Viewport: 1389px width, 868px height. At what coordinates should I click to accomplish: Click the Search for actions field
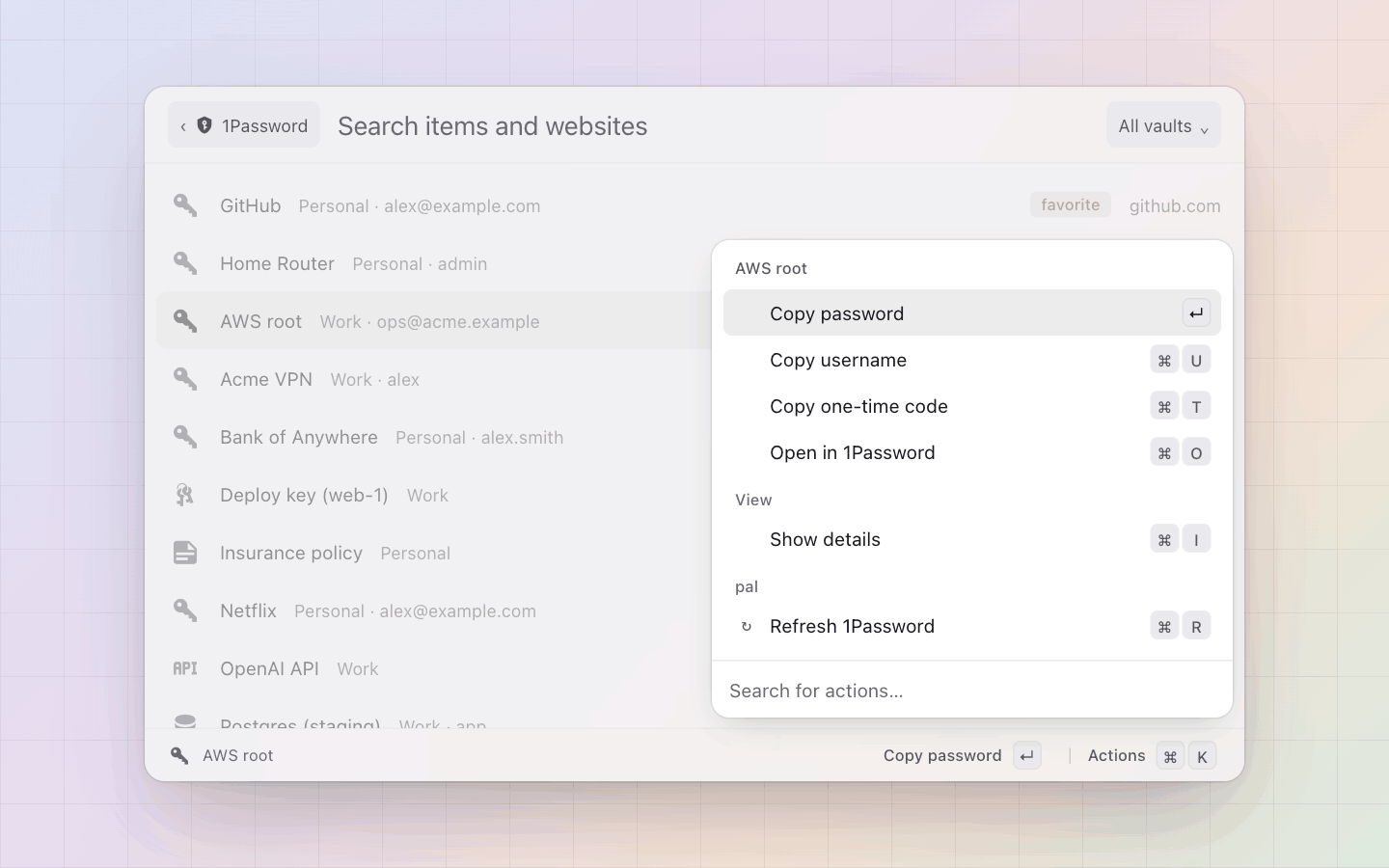(x=972, y=691)
